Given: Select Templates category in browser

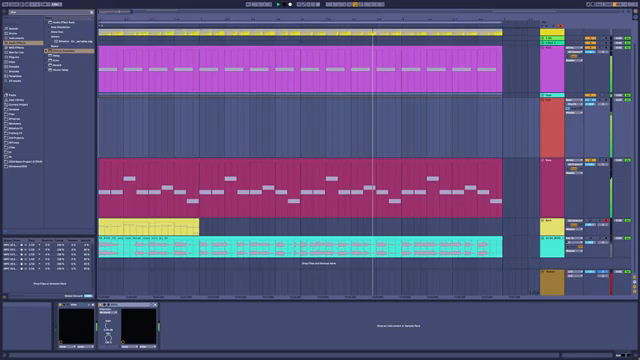Looking at the screenshot, I should 15,76.
